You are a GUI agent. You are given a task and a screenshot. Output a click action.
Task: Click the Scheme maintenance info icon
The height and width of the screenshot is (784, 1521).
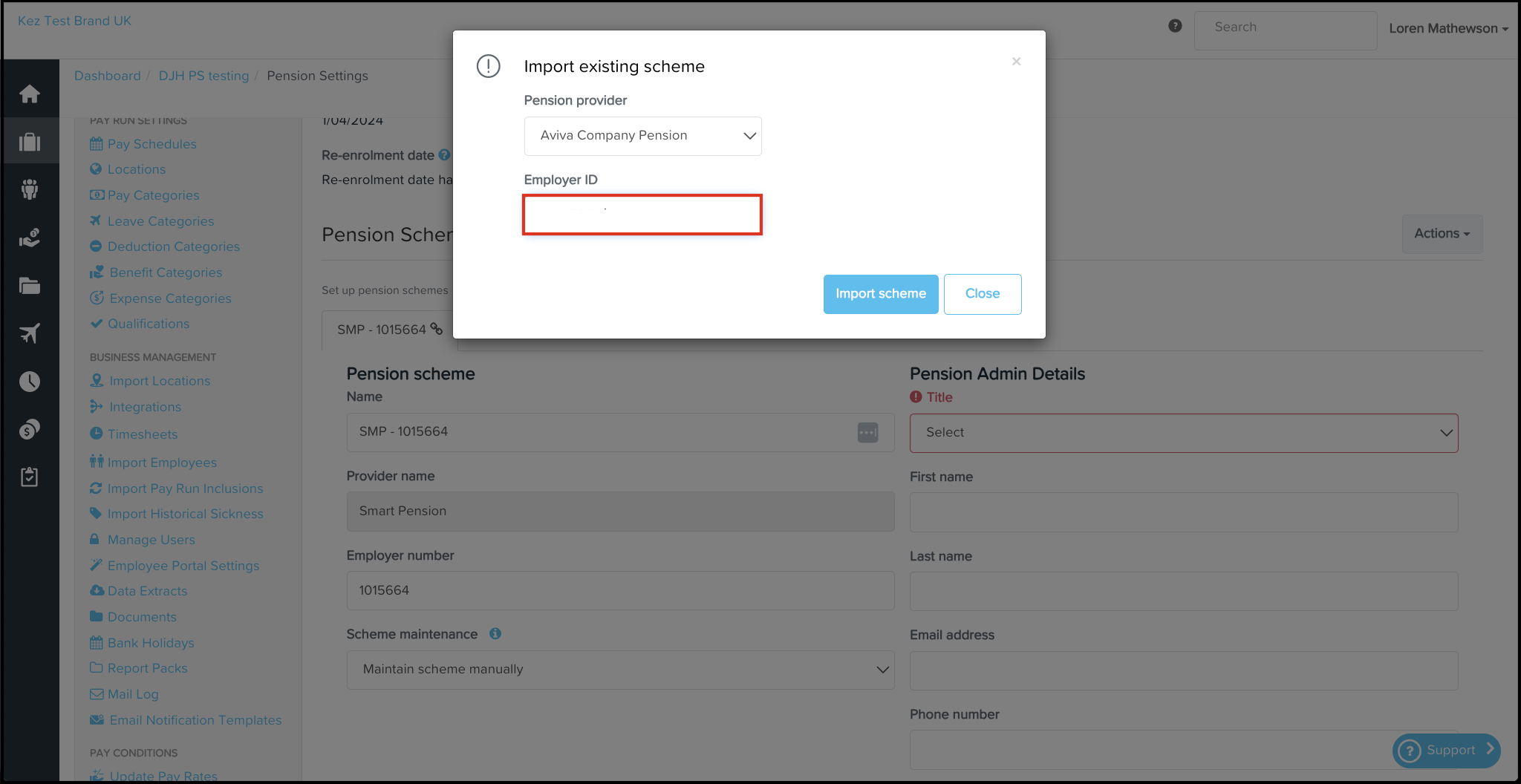point(495,634)
